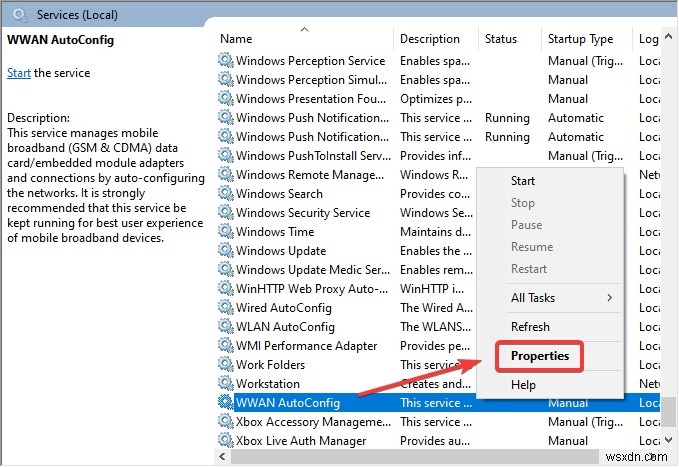Image resolution: width=679 pixels, height=467 pixels.
Task: Click the Windows Time gear icon
Action: tap(226, 231)
